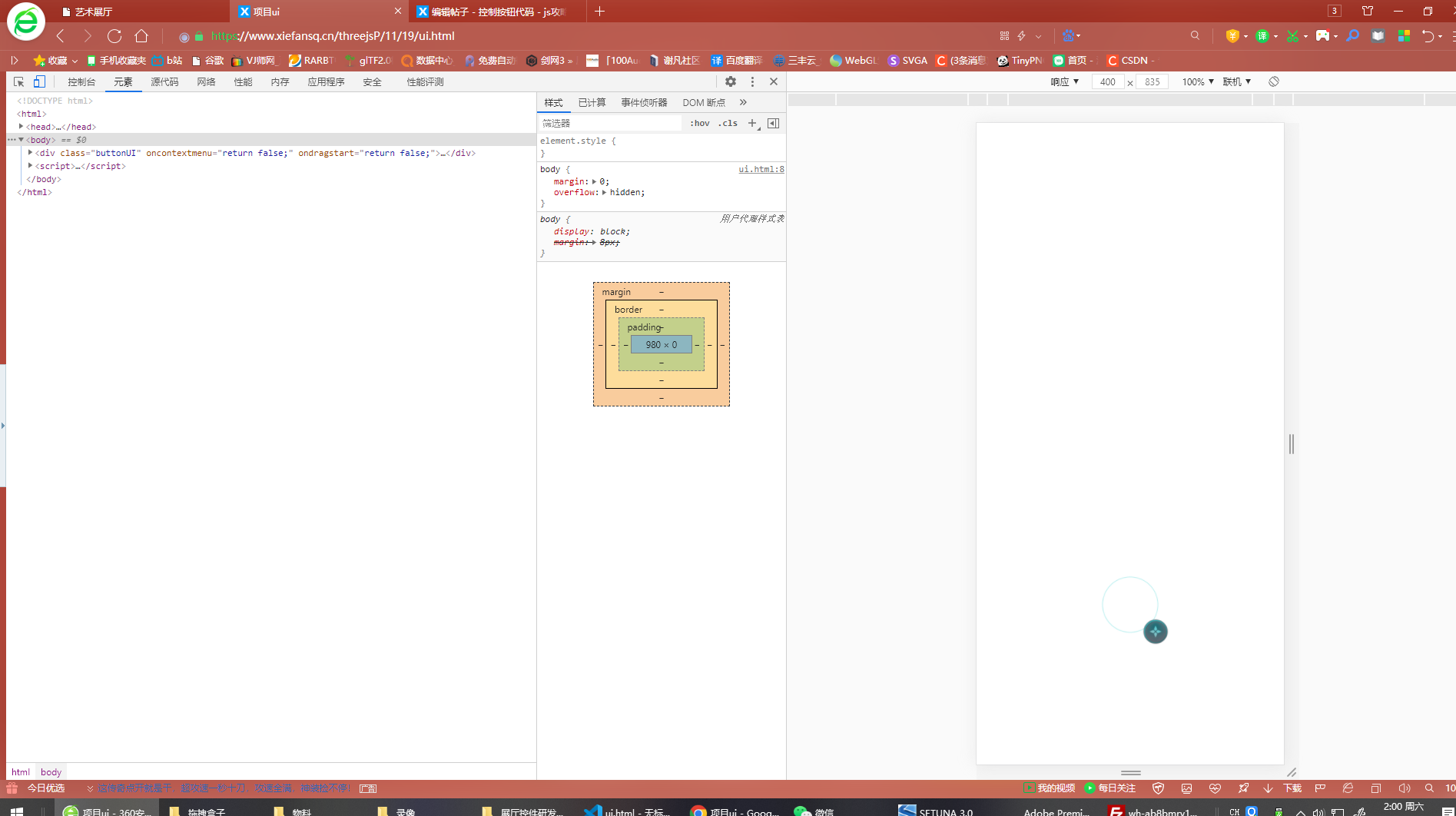Image resolution: width=1456 pixels, height=816 pixels.
Task: Open the QR code grid icon
Action: point(1004,36)
